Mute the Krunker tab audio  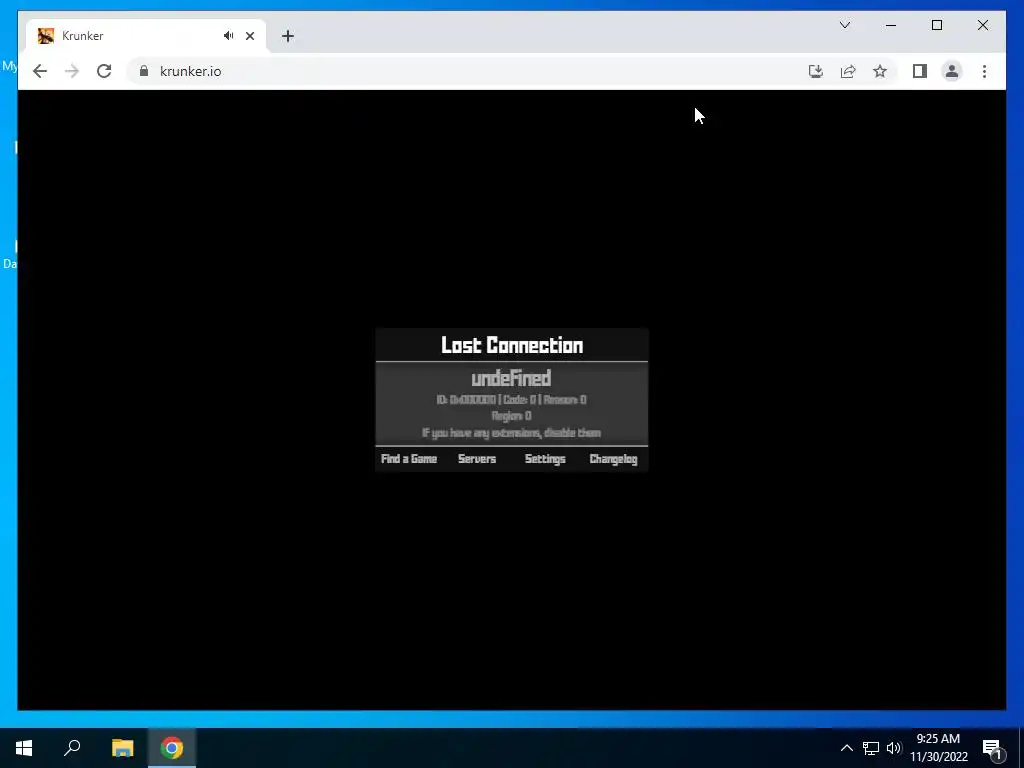point(229,36)
